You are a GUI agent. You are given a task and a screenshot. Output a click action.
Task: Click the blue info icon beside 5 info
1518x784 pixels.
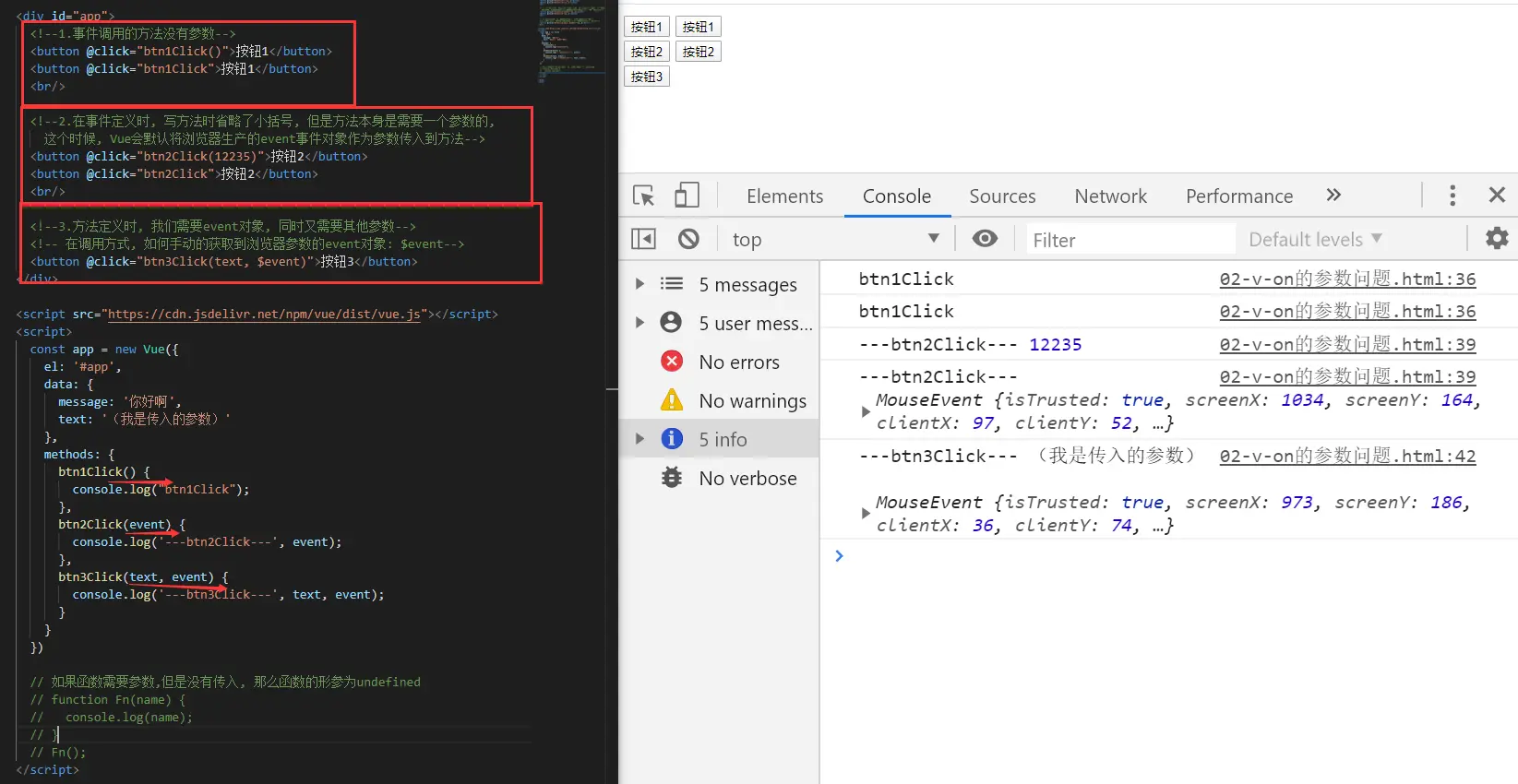click(672, 438)
